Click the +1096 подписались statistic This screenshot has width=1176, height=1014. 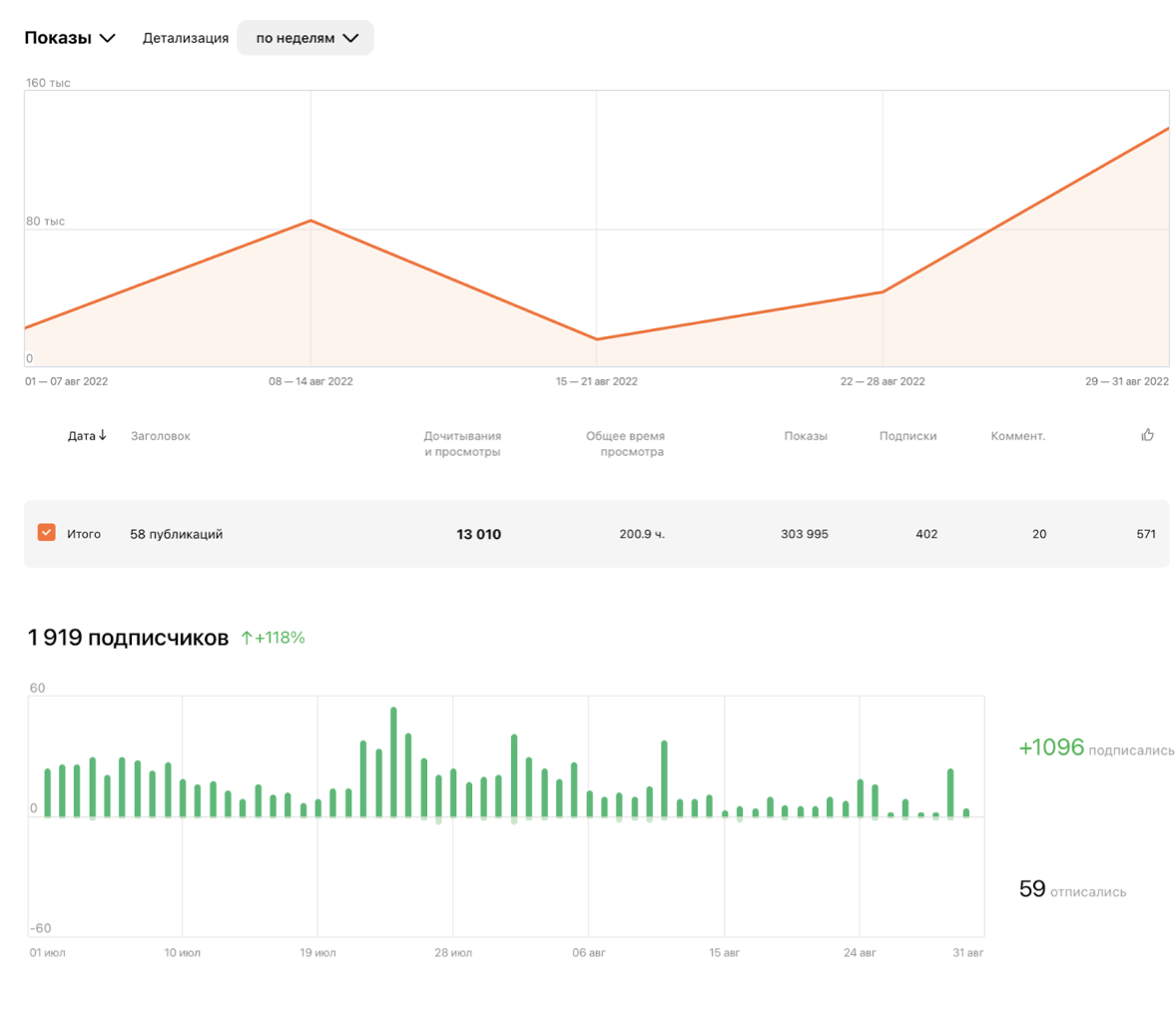(1096, 747)
